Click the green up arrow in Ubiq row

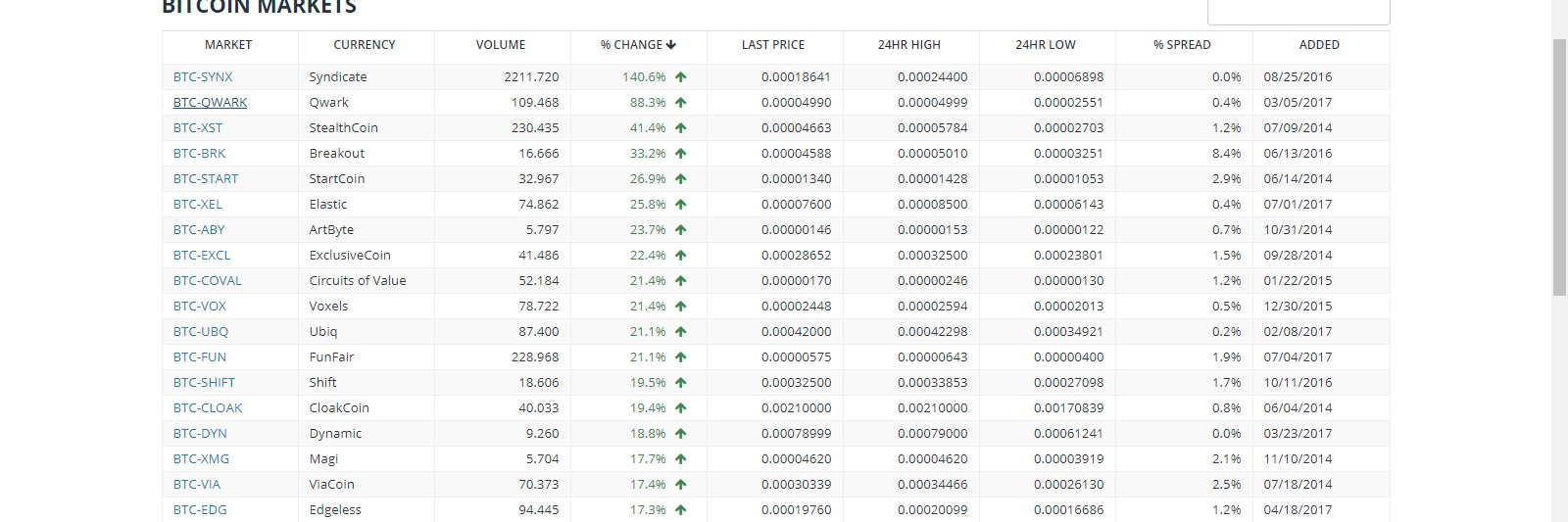[680, 331]
